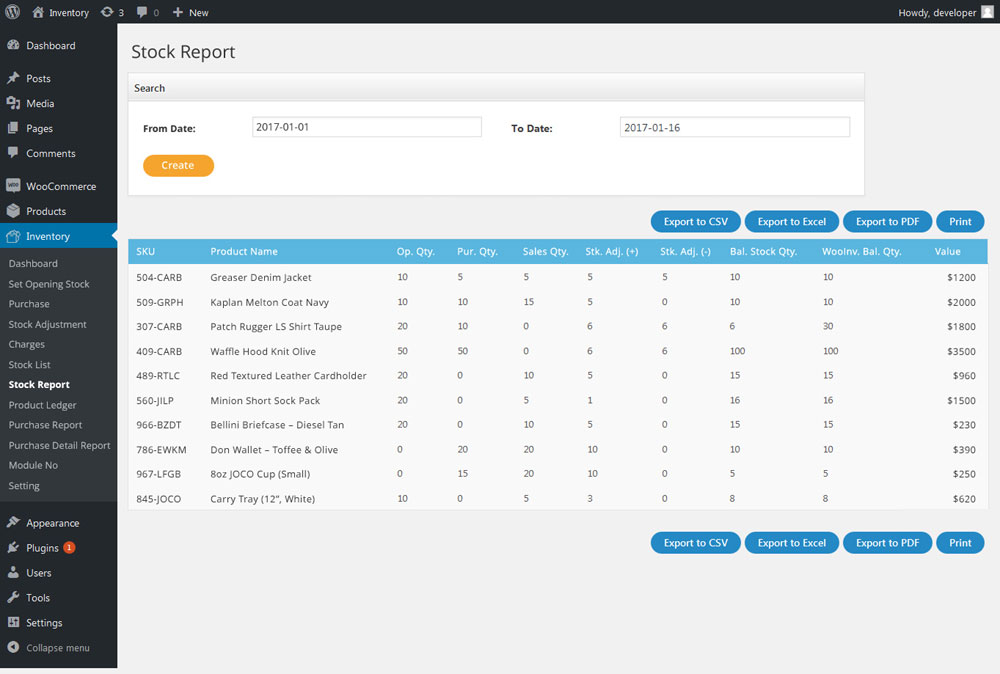1000x674 pixels.
Task: Open the updates icon in admin bar
Action: coord(107,12)
